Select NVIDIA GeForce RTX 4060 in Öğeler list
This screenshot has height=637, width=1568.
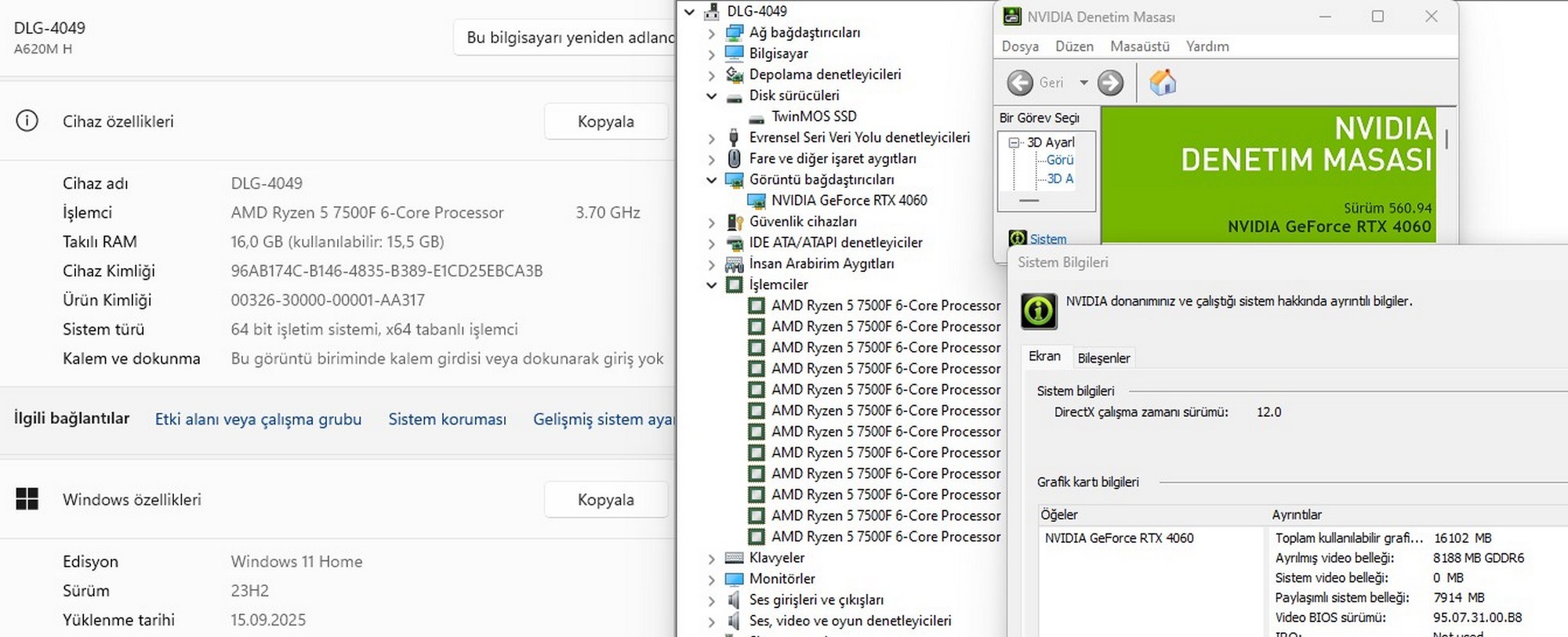pos(1119,538)
